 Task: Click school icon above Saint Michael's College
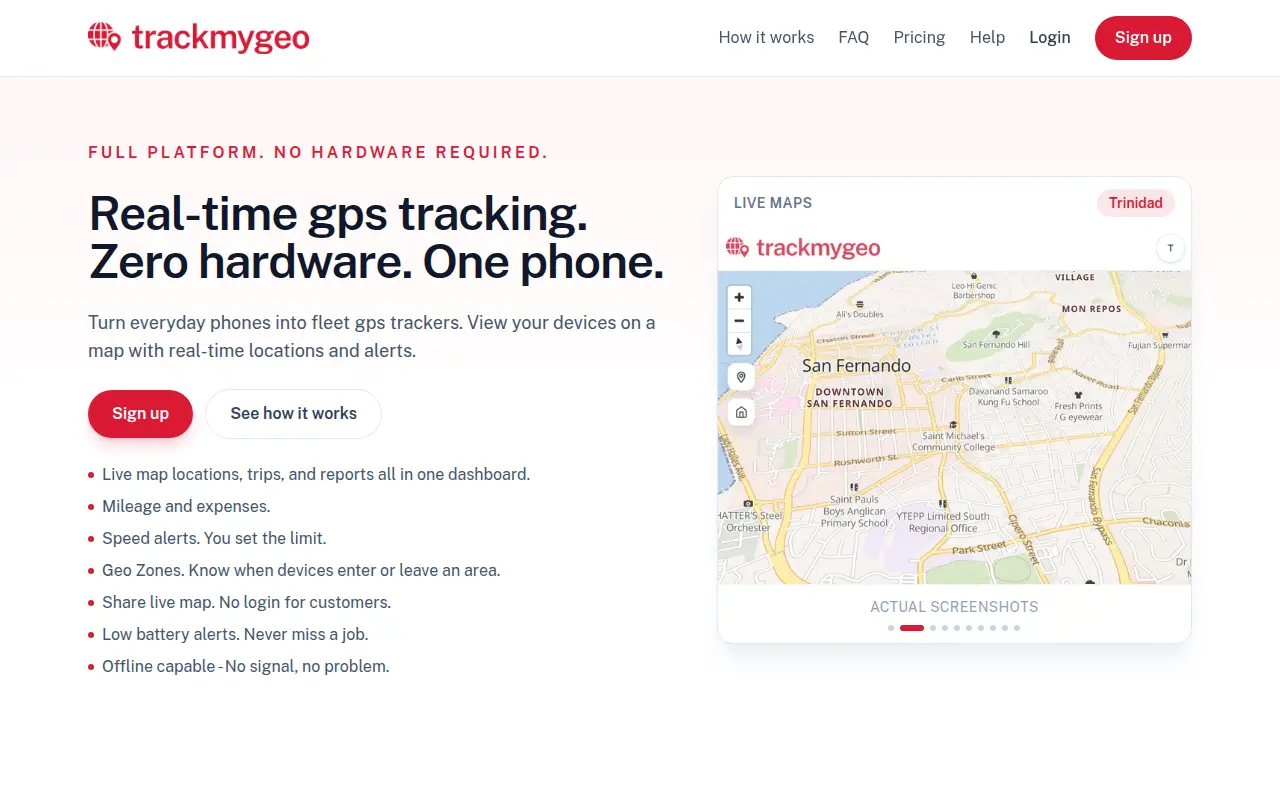tap(953, 425)
